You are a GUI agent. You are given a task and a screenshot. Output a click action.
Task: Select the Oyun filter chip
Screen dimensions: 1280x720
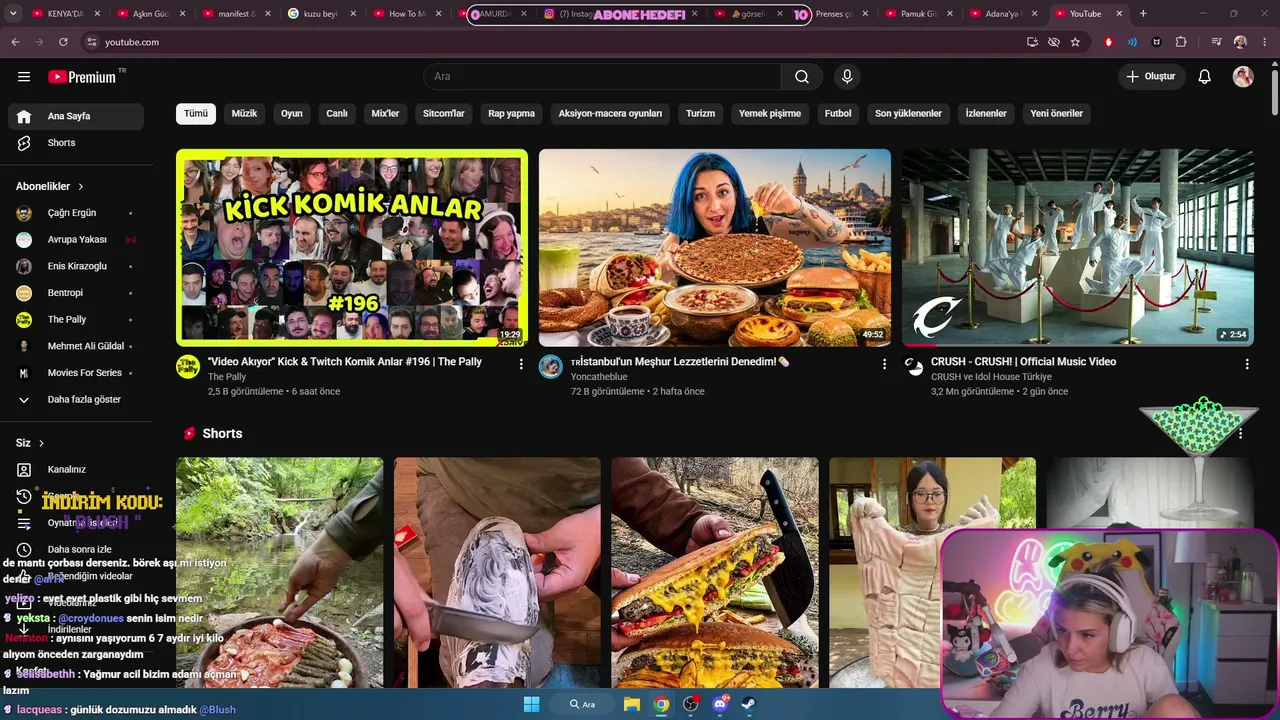pyautogui.click(x=292, y=114)
